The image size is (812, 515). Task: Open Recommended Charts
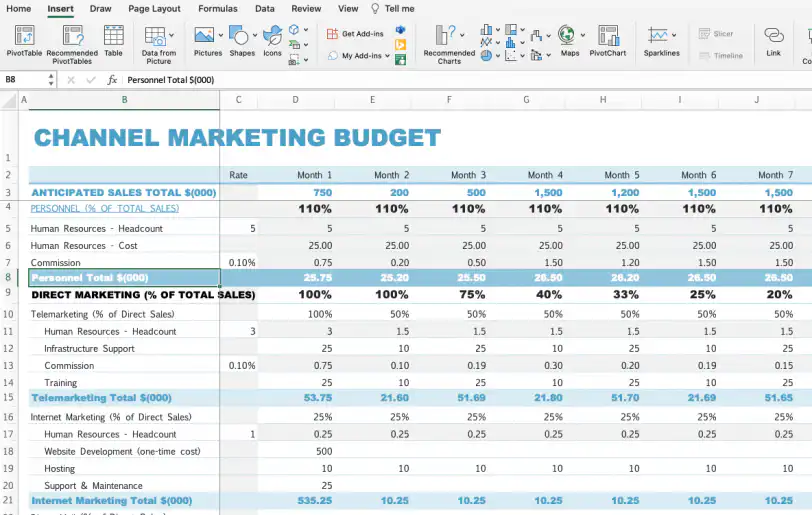(449, 45)
